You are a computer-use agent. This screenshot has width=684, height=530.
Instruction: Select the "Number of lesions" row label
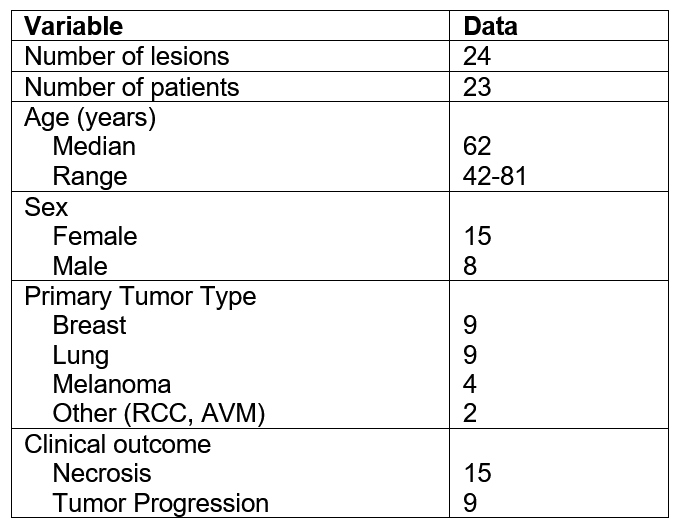[x=126, y=56]
